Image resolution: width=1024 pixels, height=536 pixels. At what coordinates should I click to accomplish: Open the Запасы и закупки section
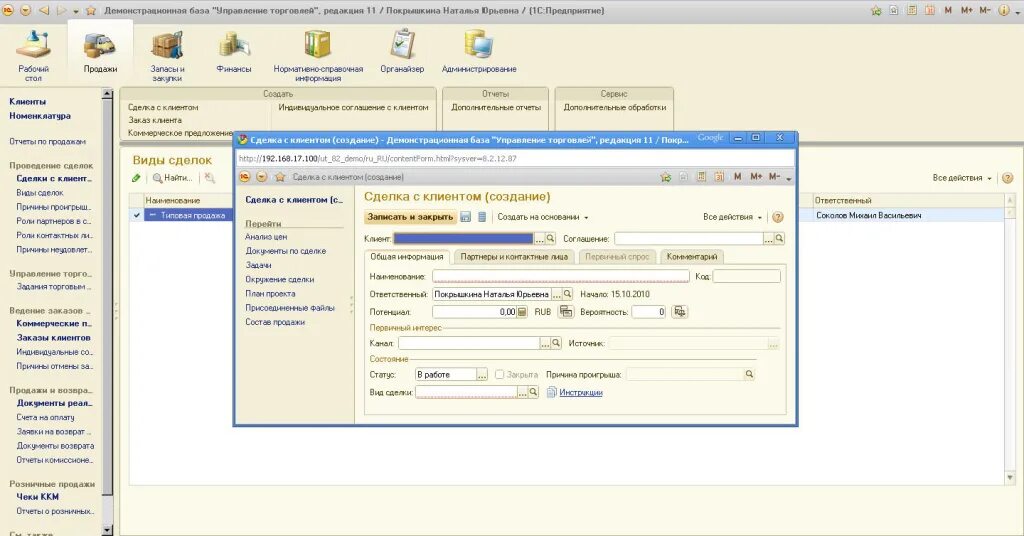pos(167,56)
